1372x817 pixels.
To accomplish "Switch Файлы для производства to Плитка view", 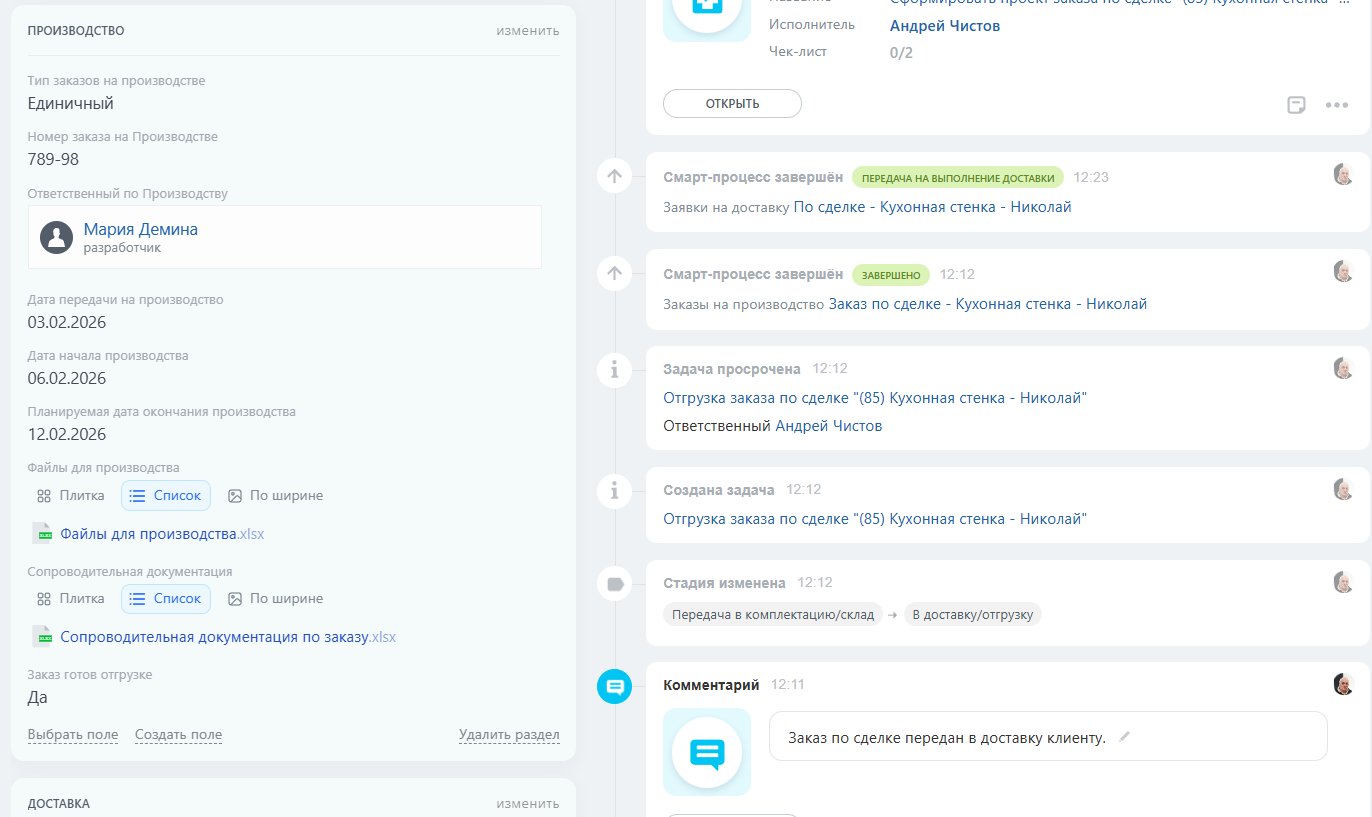I will (71, 495).
